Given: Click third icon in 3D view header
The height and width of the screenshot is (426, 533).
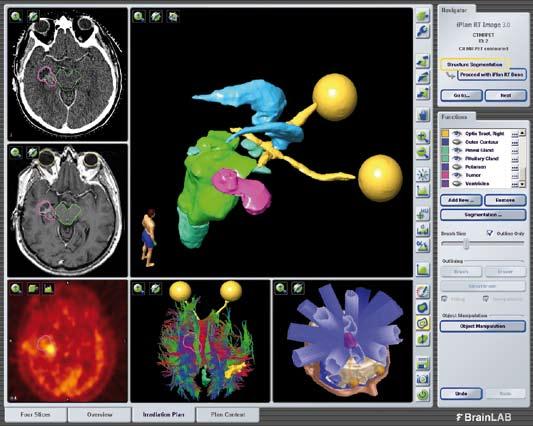Looking at the screenshot, I should tap(173, 16).
